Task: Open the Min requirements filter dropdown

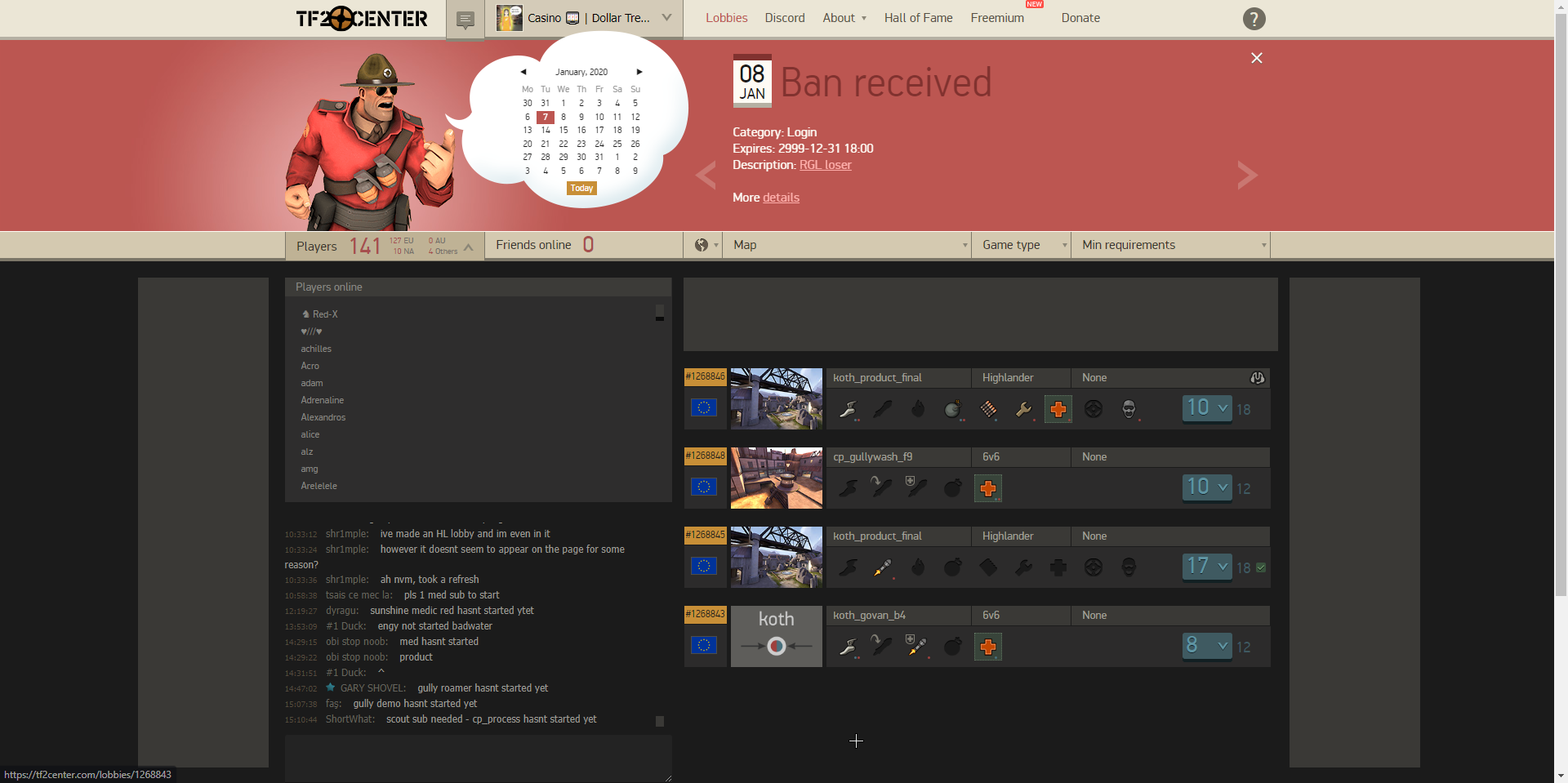Action: click(x=1170, y=245)
